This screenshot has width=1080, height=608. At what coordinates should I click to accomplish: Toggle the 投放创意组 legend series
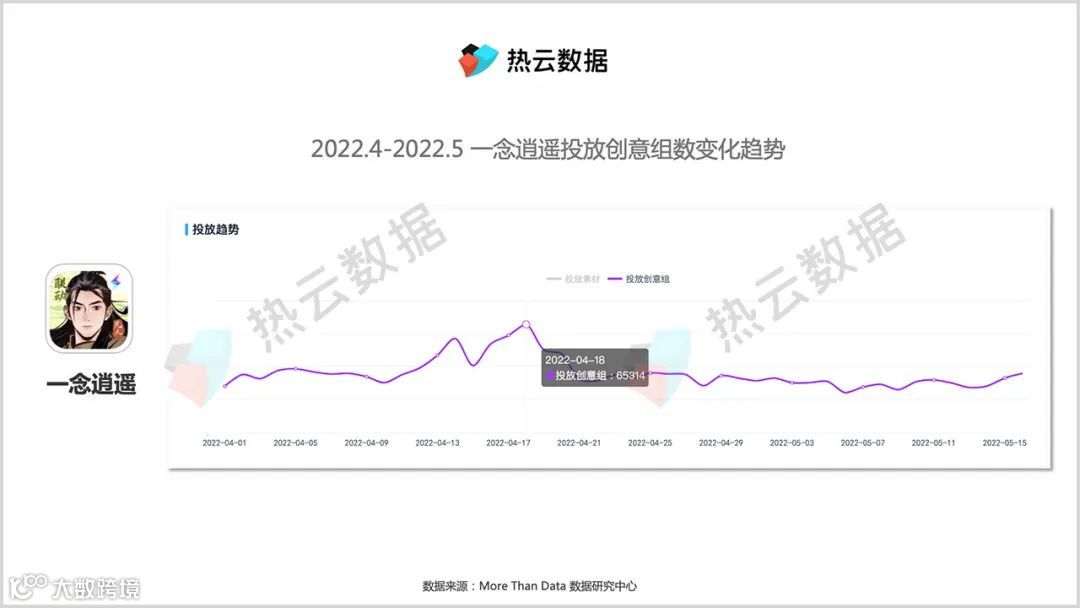(638, 279)
